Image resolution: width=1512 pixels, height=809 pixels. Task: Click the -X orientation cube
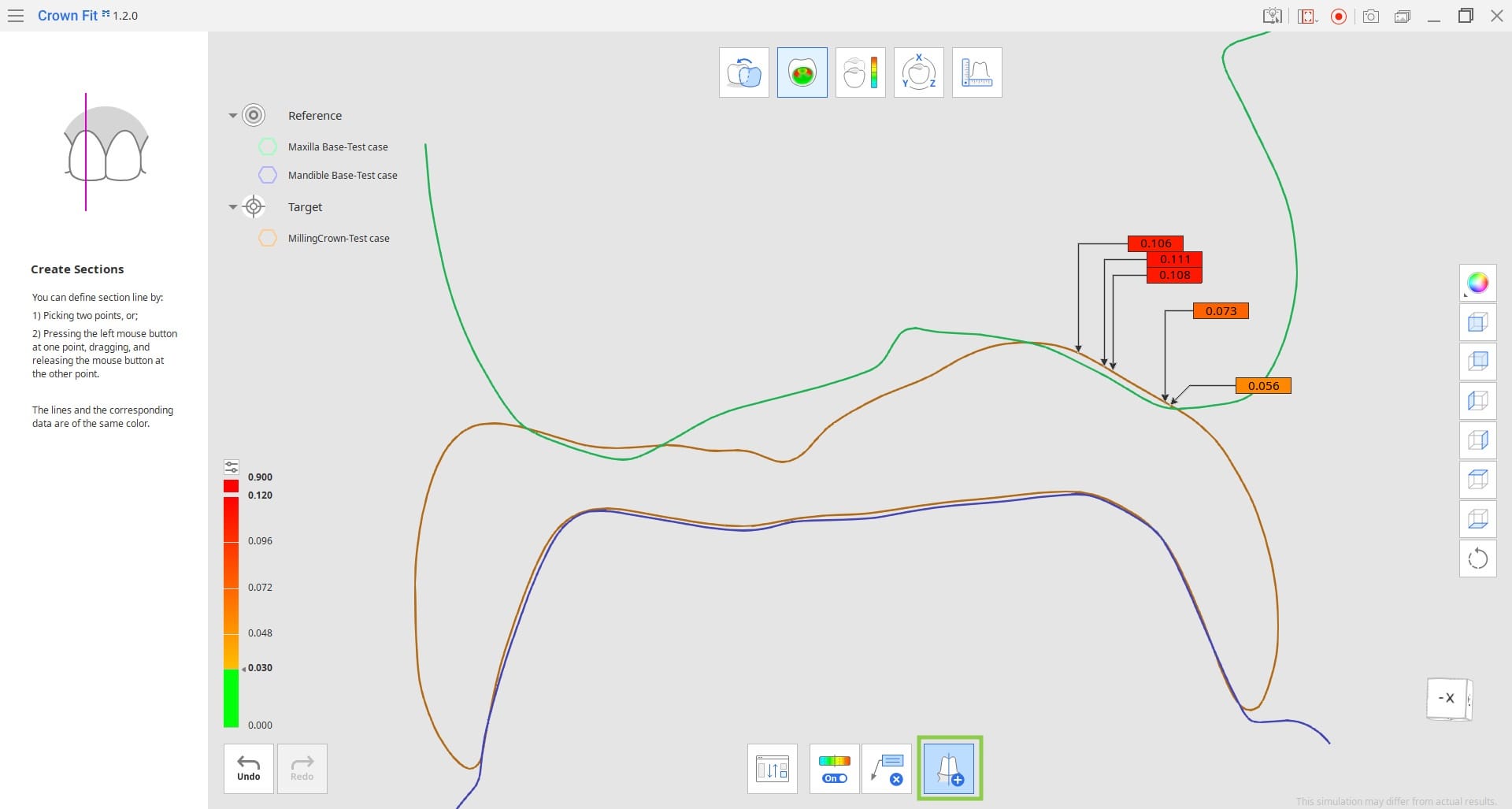click(x=1448, y=699)
